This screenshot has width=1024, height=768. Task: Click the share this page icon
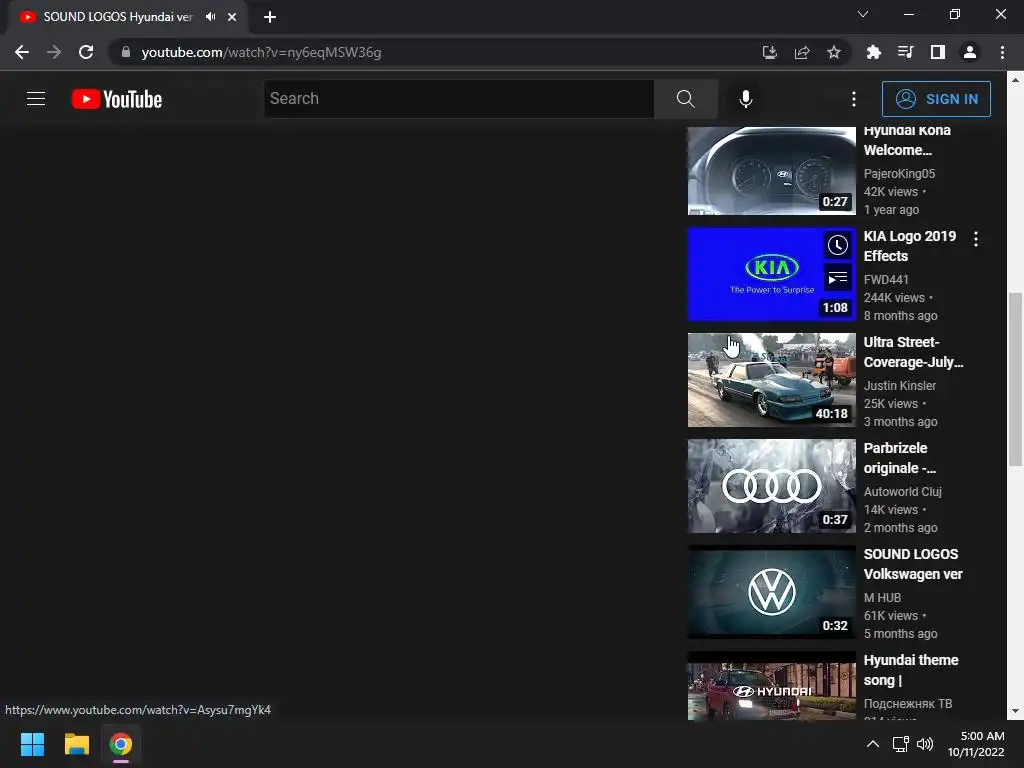[x=802, y=52]
